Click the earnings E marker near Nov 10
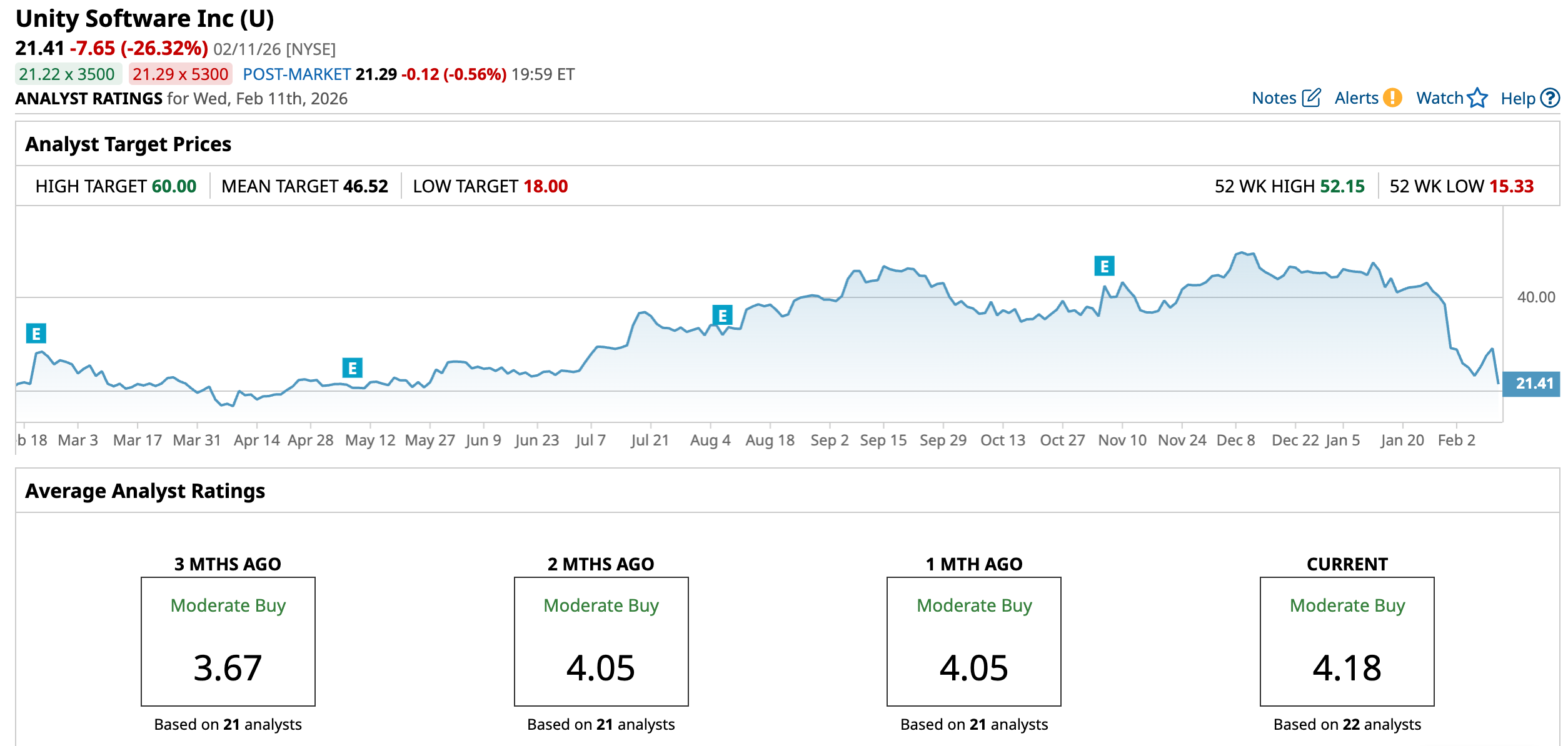1568x746 pixels. [1104, 266]
